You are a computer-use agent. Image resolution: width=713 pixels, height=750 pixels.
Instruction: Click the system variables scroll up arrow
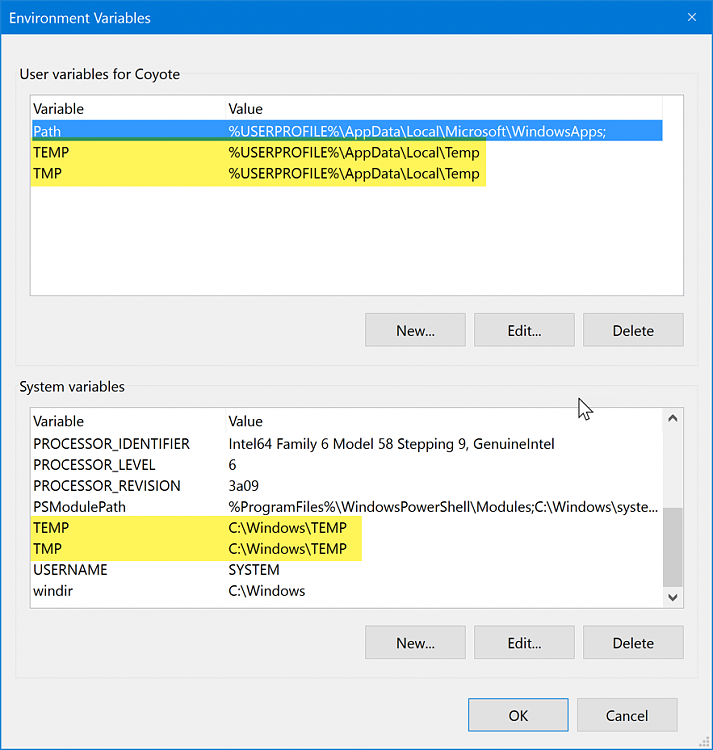point(673,419)
